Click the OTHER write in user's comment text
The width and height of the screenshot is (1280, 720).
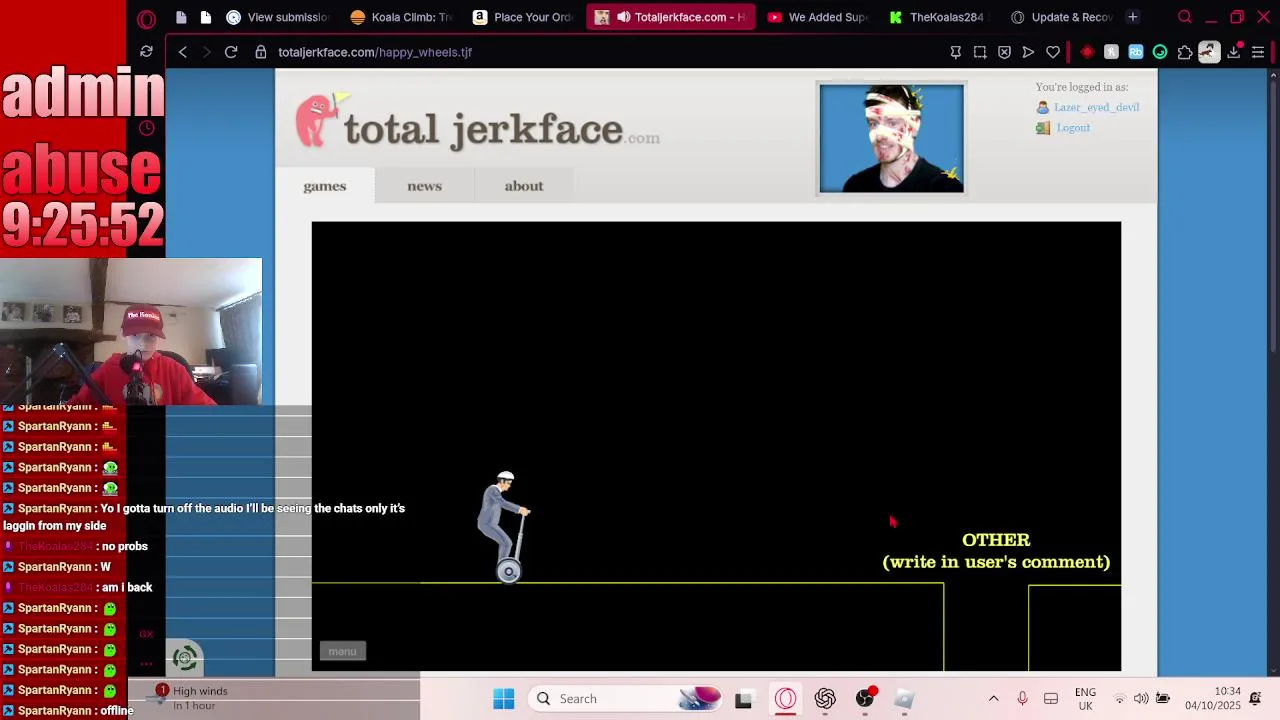pyautogui.click(x=996, y=551)
